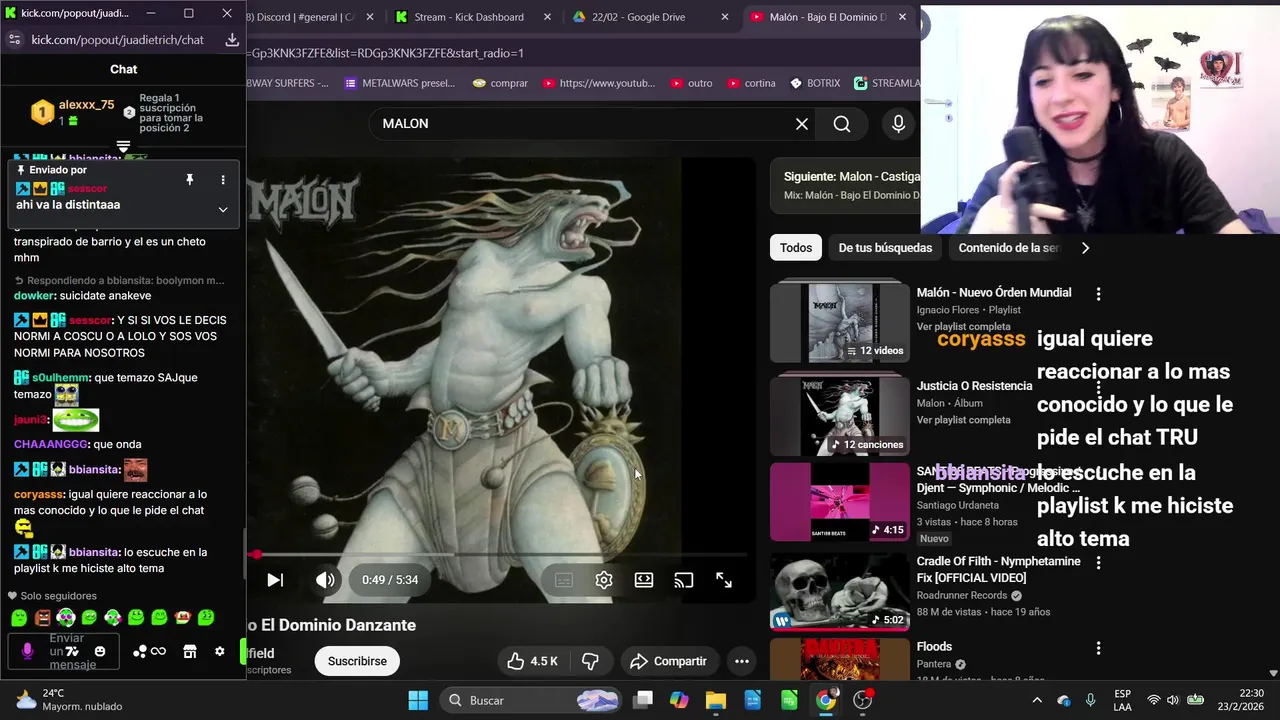Viewport: 1280px width, 720px height.
Task: Click the infinity icon beside chat input
Action: tap(158, 652)
